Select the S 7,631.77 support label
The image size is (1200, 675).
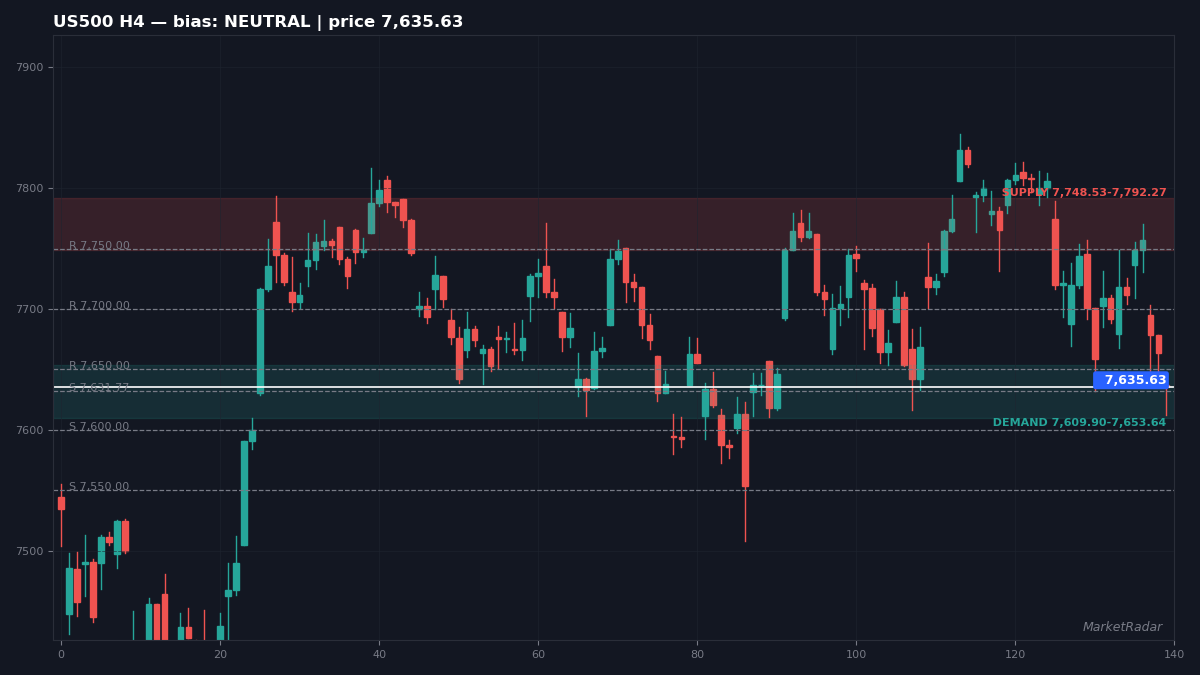pyautogui.click(x=99, y=388)
